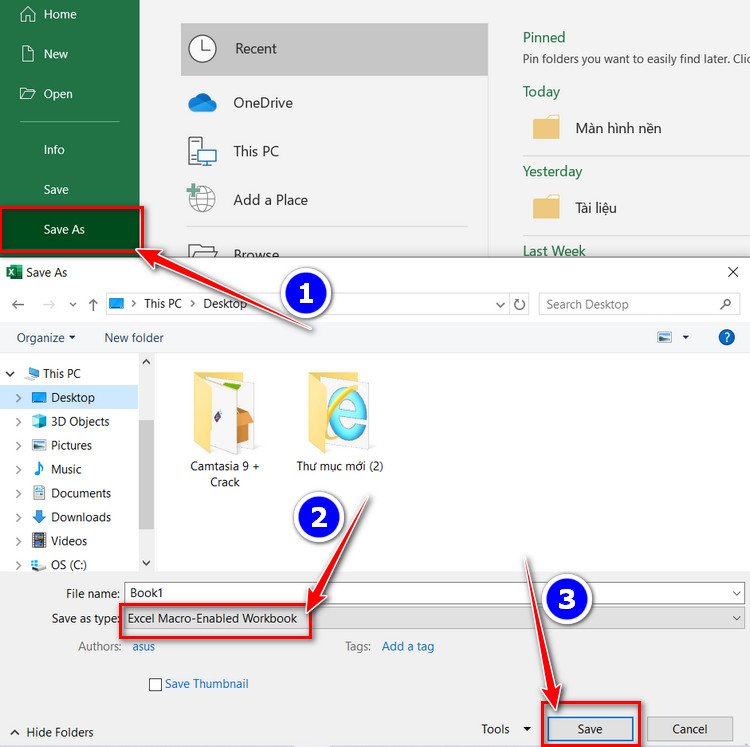Click Save in the green sidebar

56,189
